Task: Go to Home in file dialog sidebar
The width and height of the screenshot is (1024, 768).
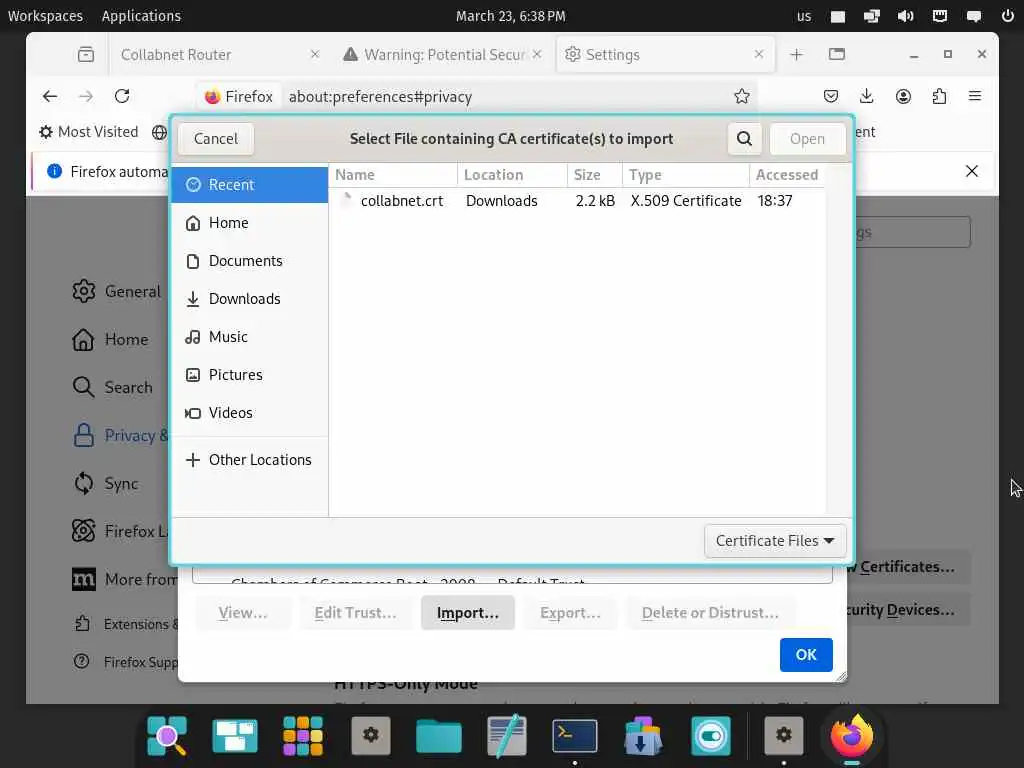Action: 249,223
